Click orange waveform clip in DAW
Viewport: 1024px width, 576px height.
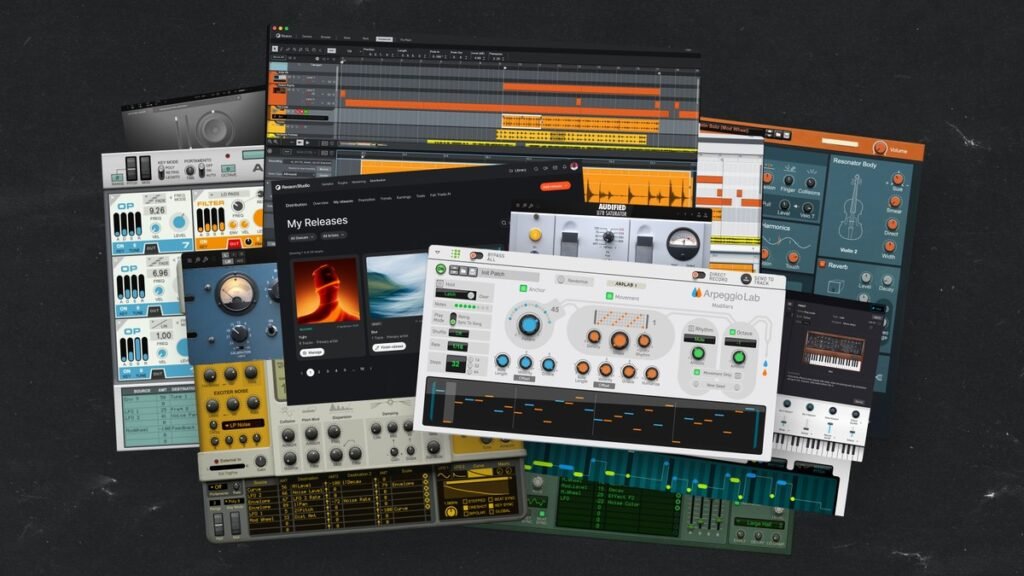pyautogui.click(x=637, y=187)
